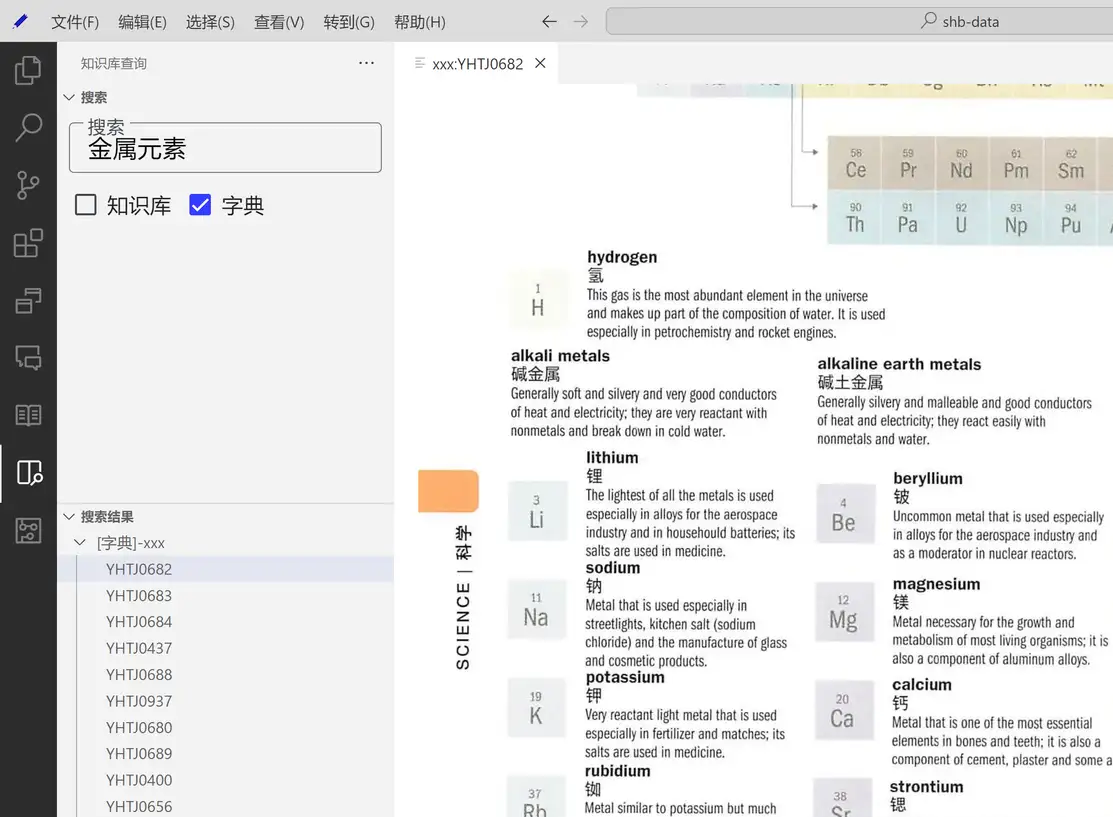Click the navigate back arrow

[548, 21]
